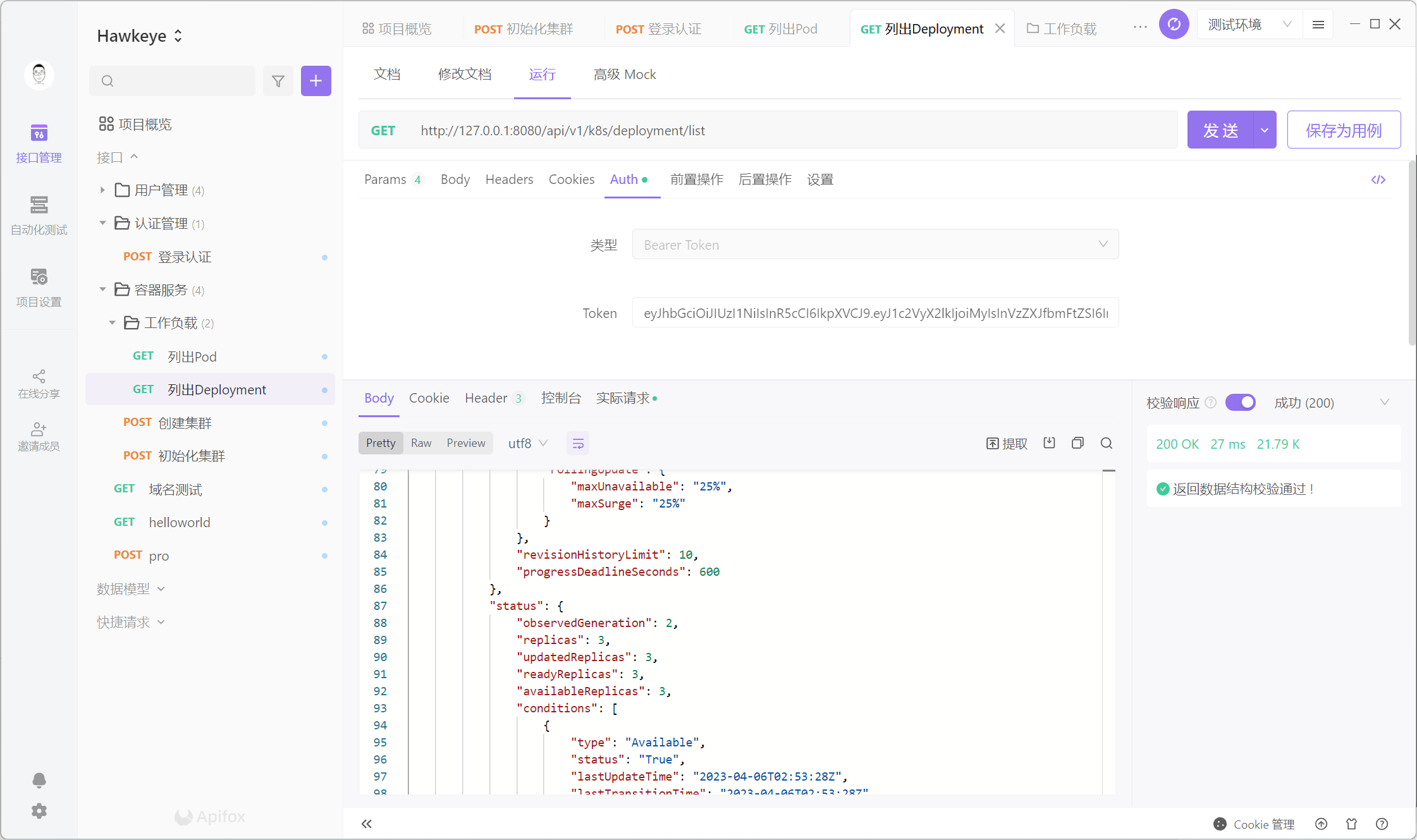Open the 发送 button dropdown arrow
This screenshot has width=1417, height=840.
(x=1265, y=130)
